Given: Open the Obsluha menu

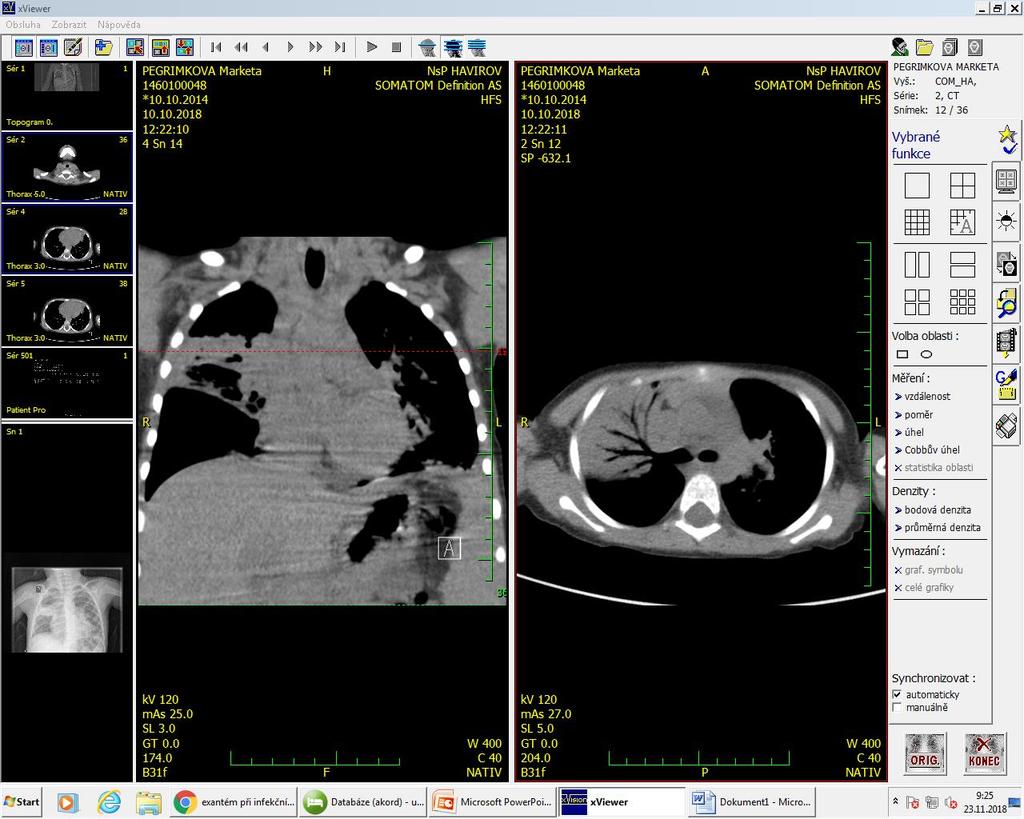Looking at the screenshot, I should [23, 24].
